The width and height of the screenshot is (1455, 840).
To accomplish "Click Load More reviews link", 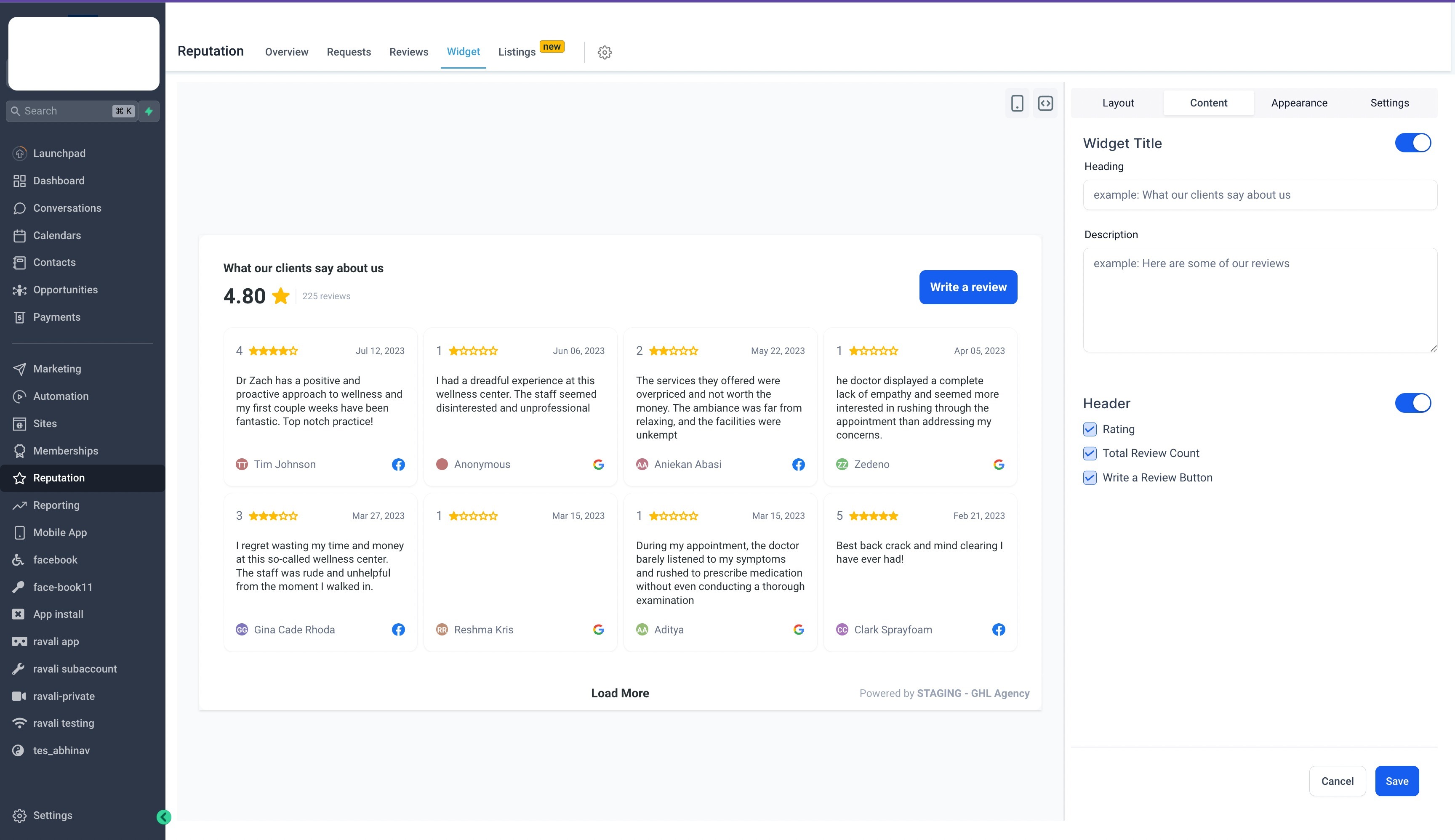I will 620,694.
